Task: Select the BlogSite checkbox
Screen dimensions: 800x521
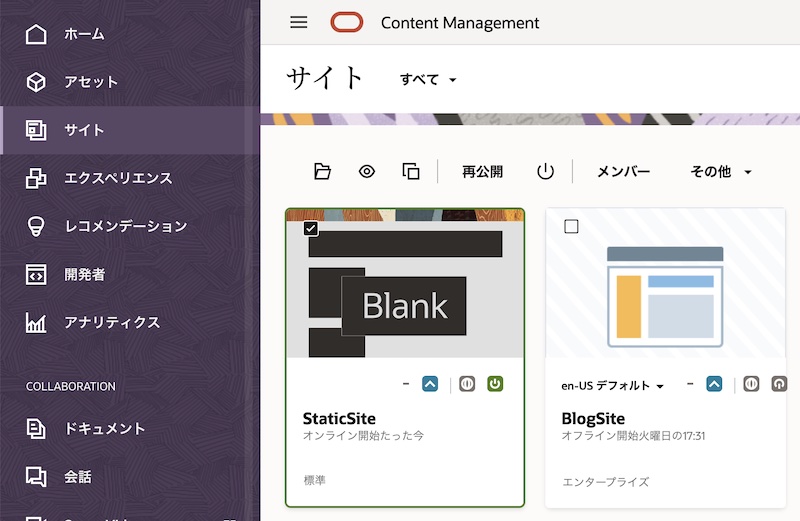Action: [571, 227]
